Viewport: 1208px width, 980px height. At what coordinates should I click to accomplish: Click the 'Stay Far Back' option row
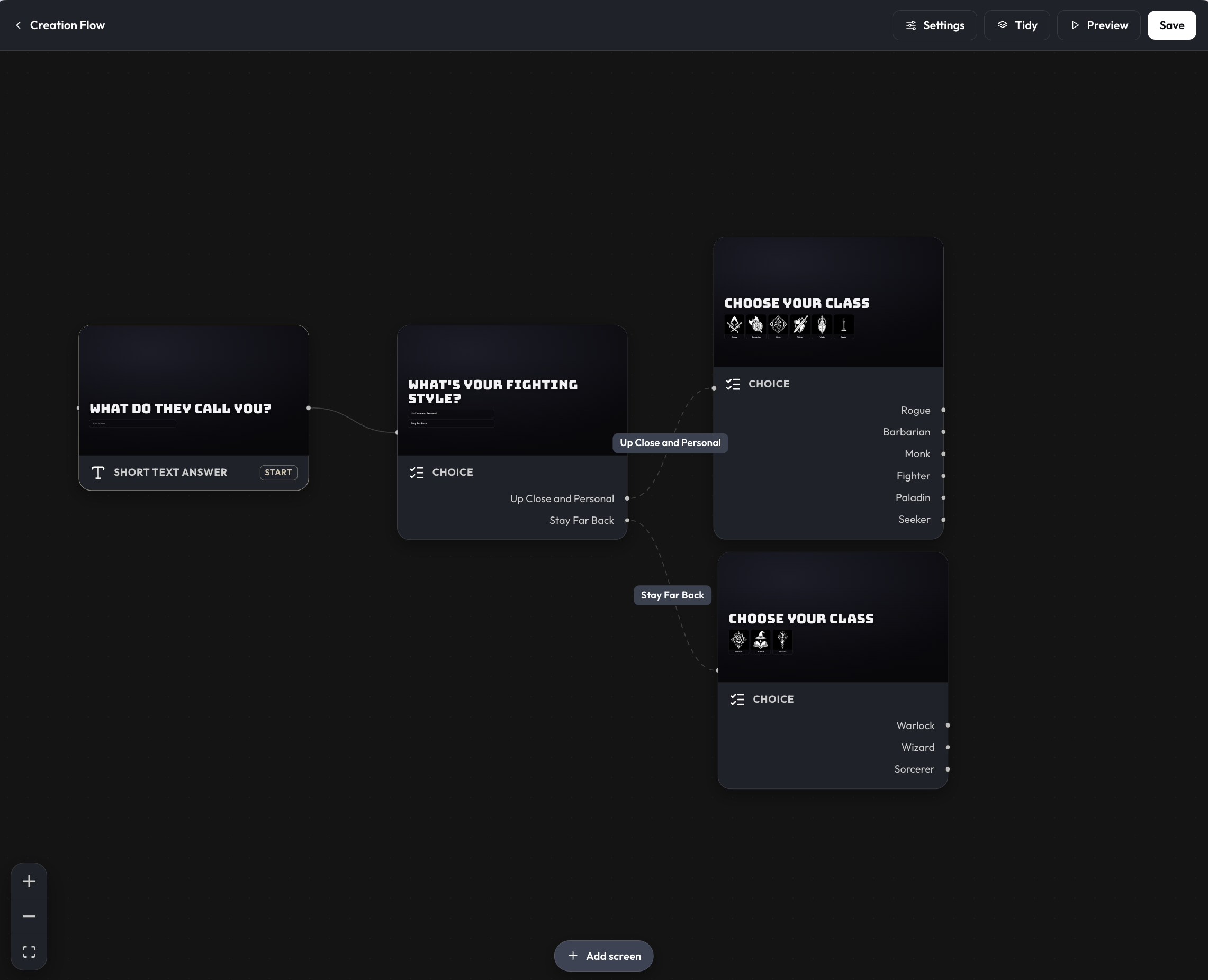[512, 521]
